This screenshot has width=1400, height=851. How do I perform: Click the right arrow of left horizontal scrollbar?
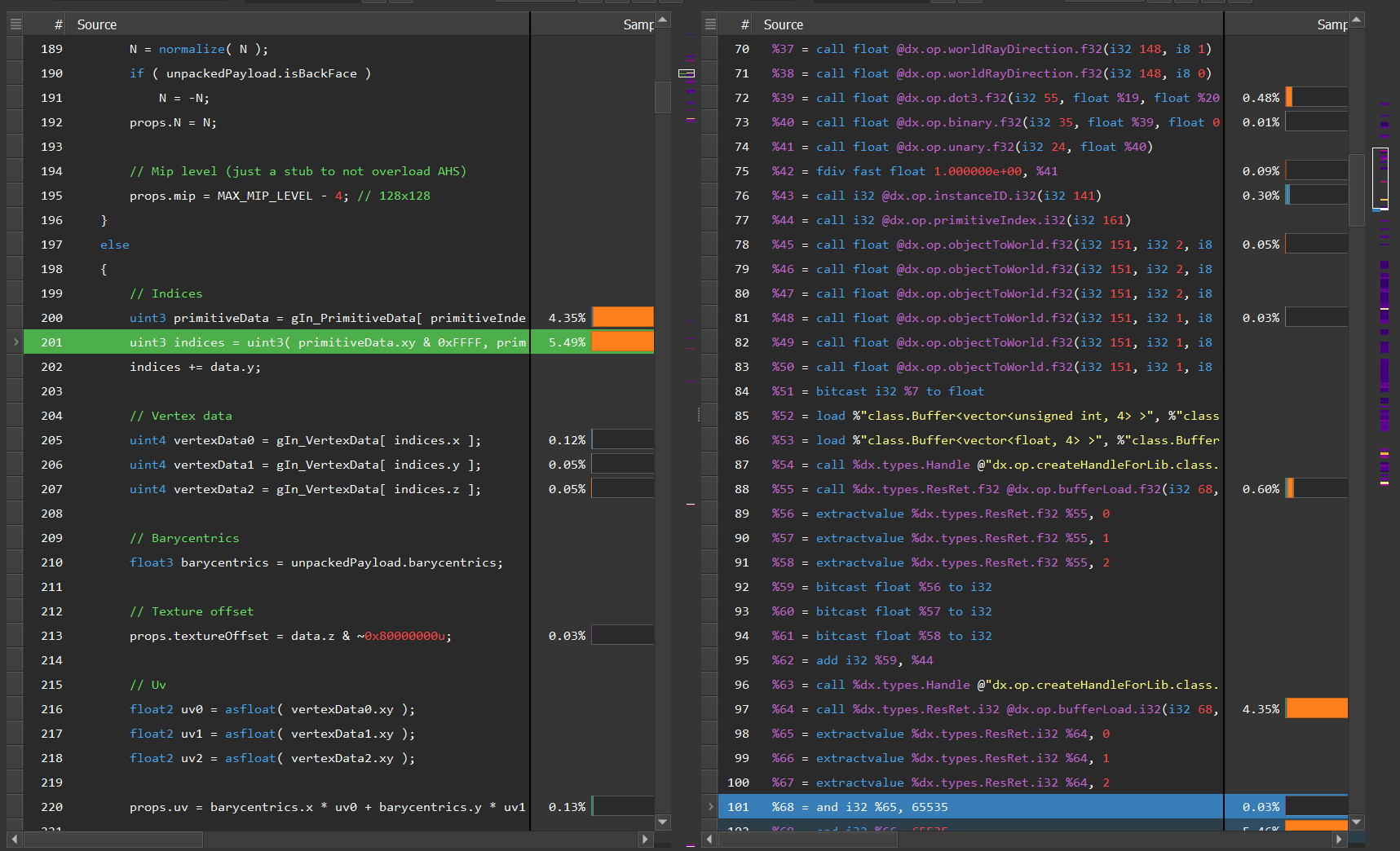point(645,839)
